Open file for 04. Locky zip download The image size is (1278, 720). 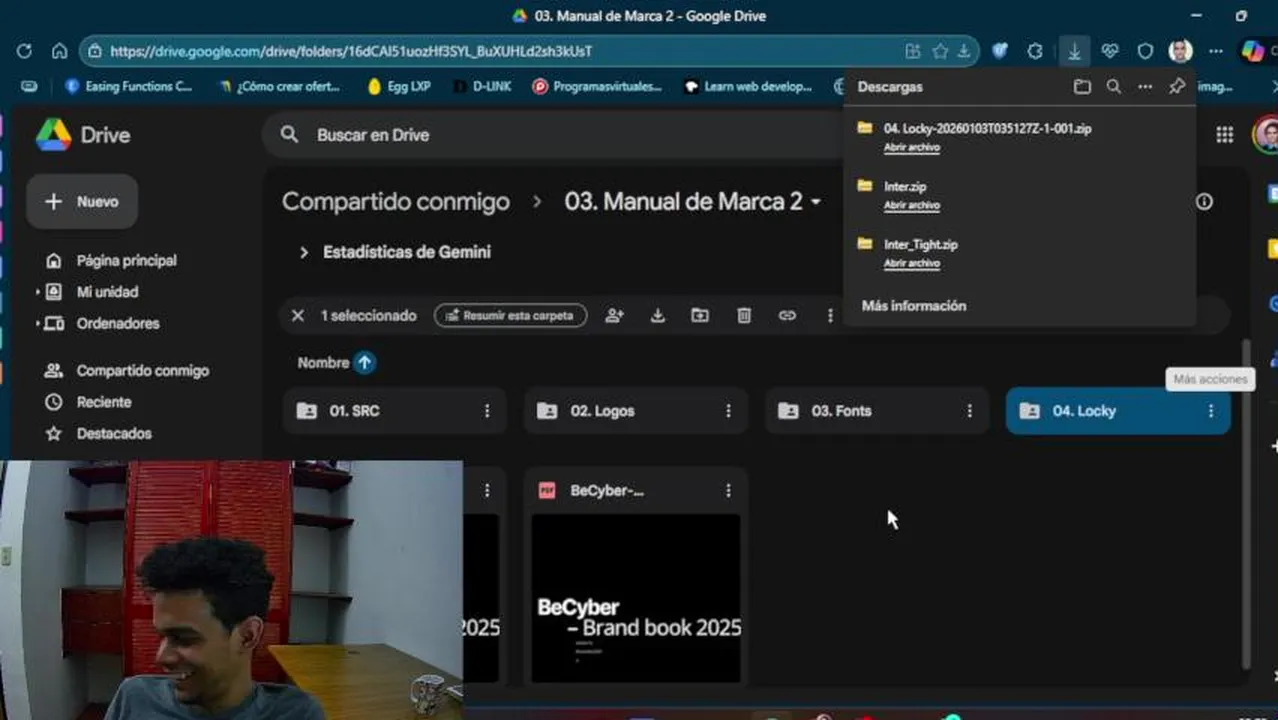[x=911, y=148]
